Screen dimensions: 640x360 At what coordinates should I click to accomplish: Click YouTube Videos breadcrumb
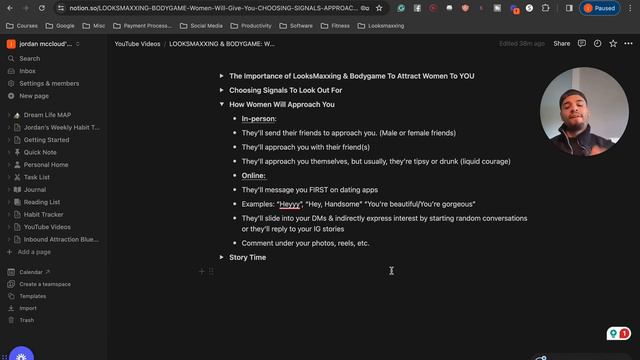pos(137,44)
